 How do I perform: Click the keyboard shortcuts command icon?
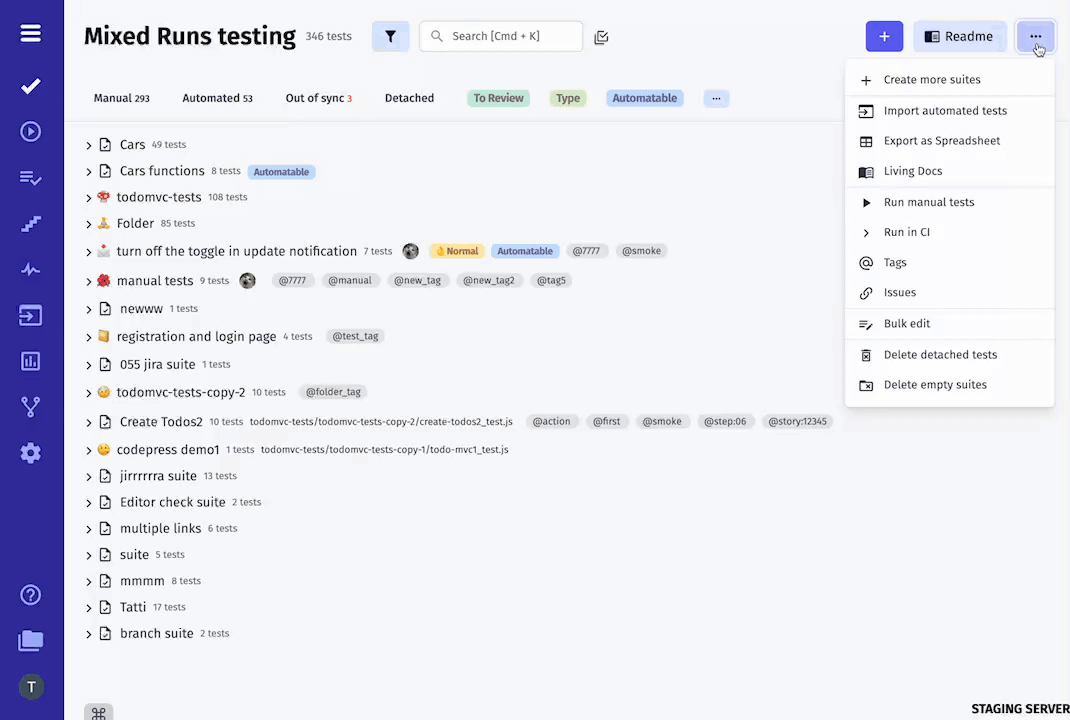click(x=99, y=713)
